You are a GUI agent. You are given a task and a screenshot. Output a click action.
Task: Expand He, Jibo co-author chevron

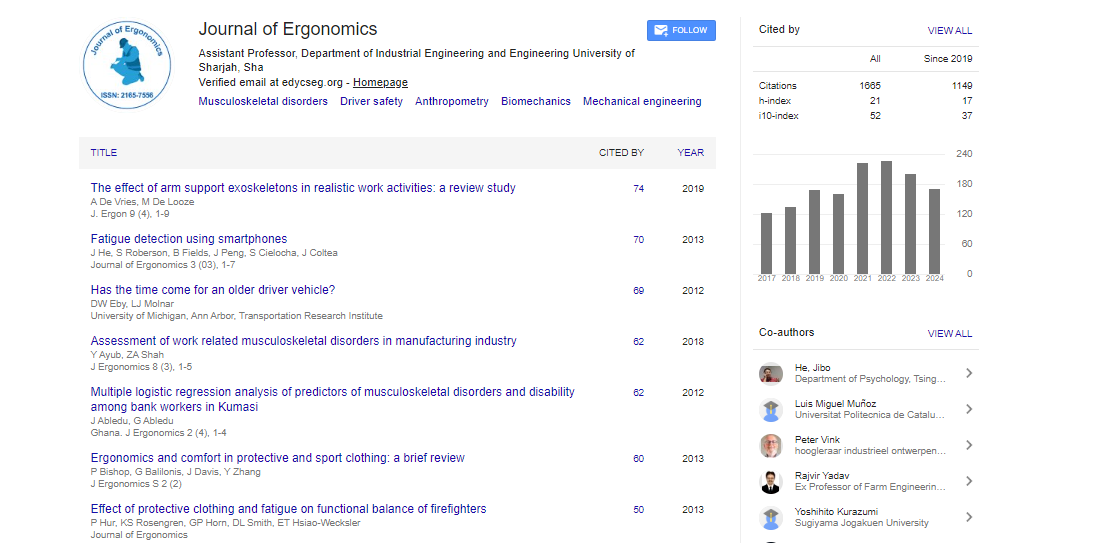(x=969, y=374)
